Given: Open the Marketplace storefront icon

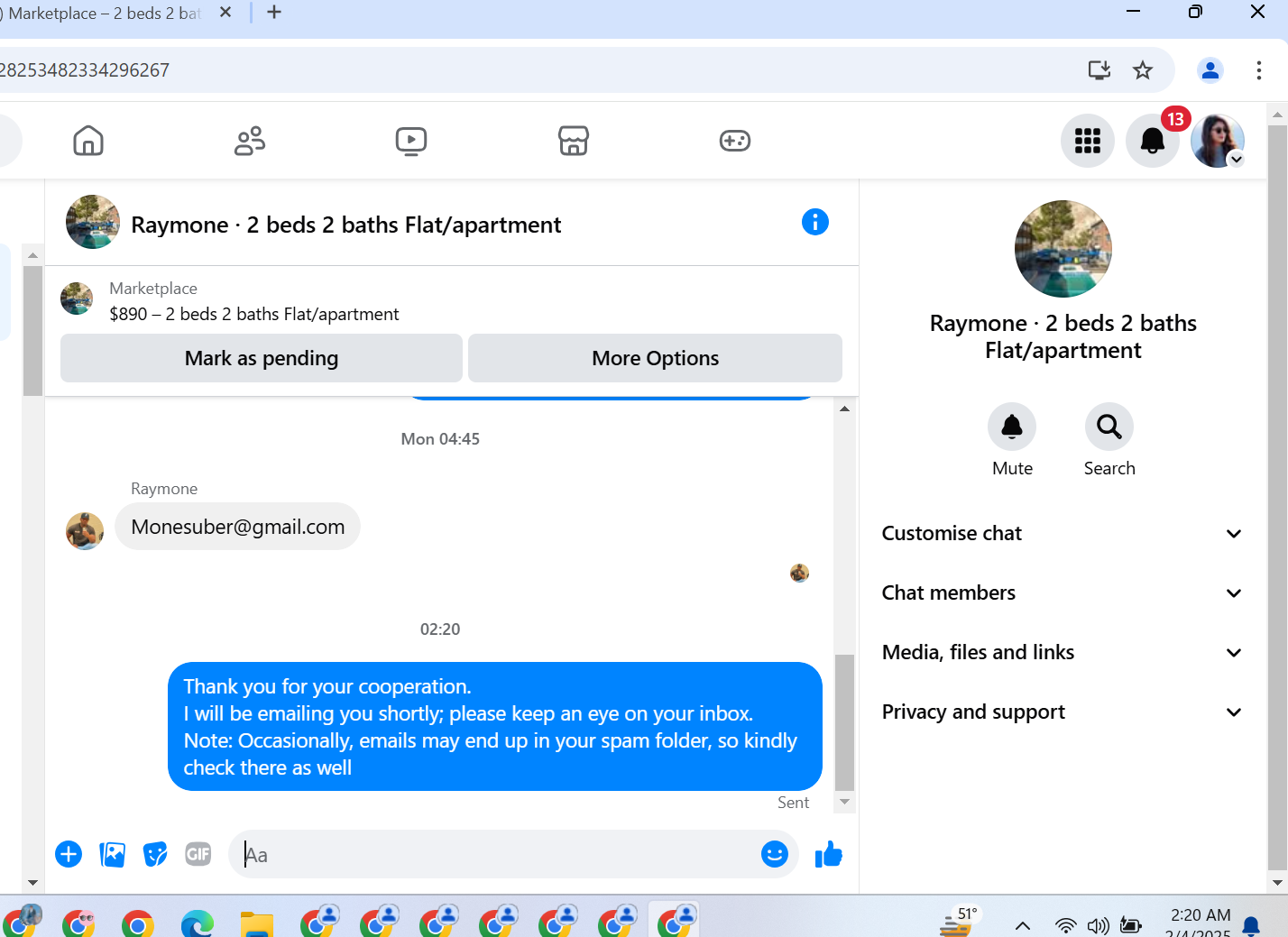Looking at the screenshot, I should (x=574, y=141).
